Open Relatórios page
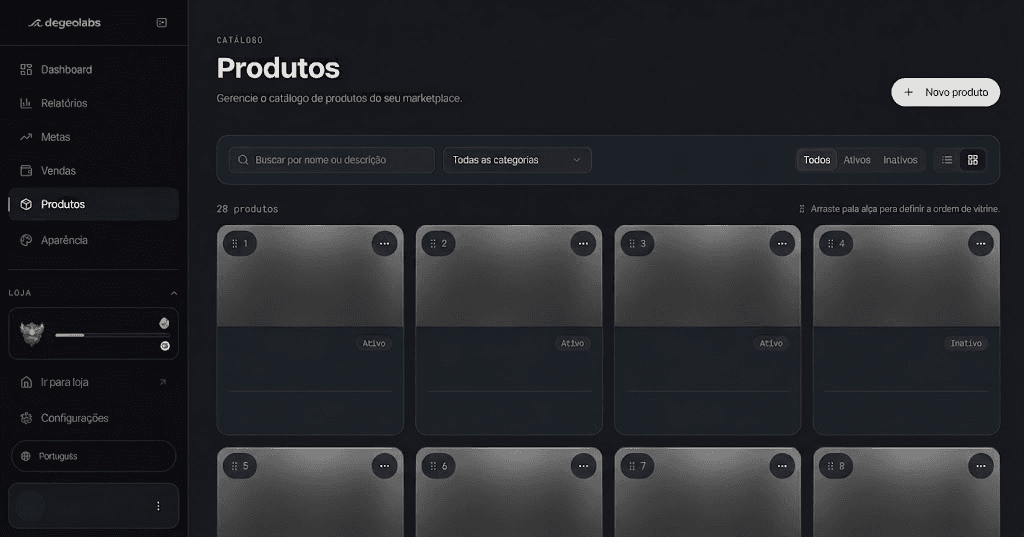Image resolution: width=1024 pixels, height=537 pixels. point(93,103)
